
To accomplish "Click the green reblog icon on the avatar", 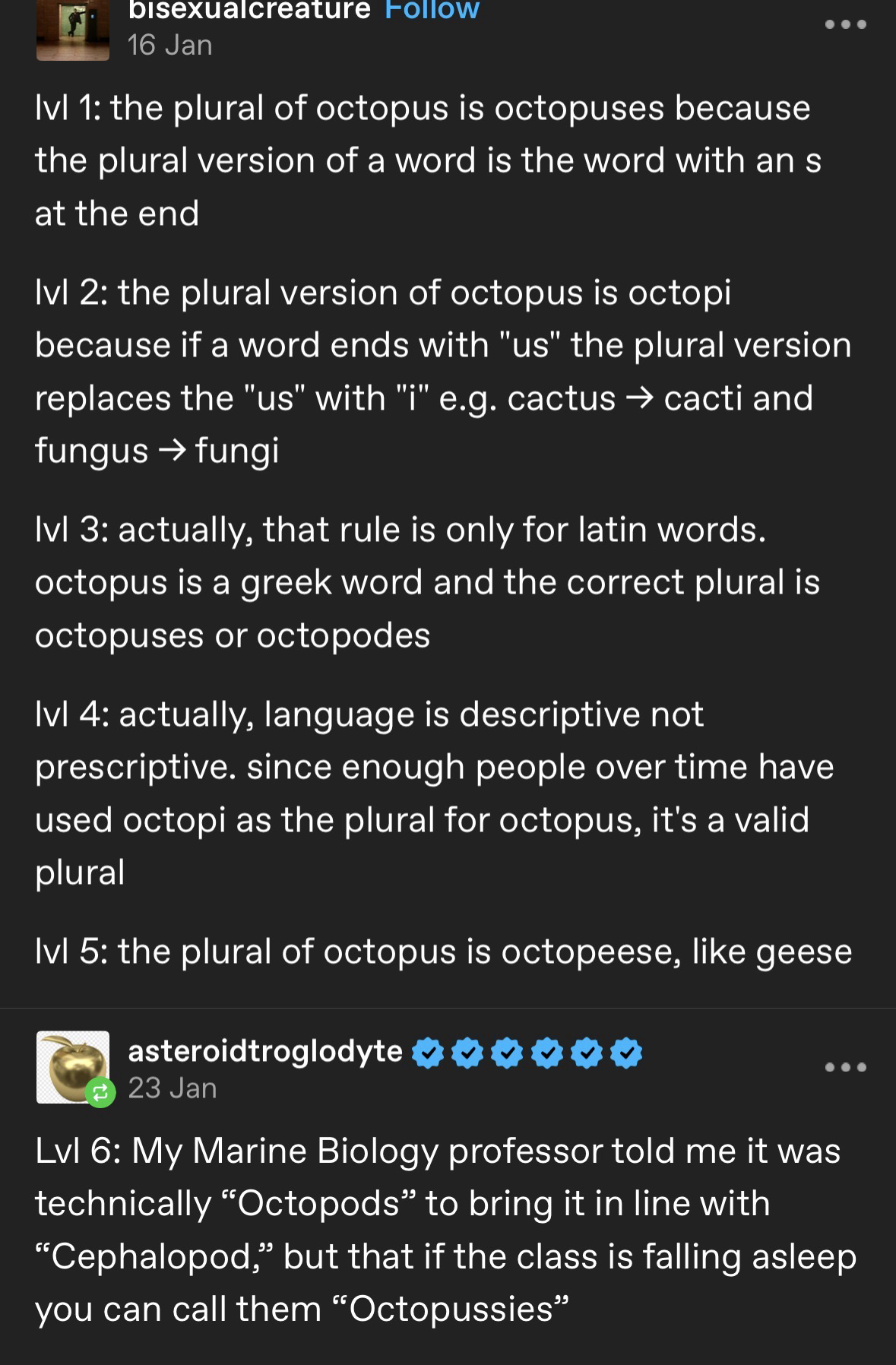I will [100, 1094].
